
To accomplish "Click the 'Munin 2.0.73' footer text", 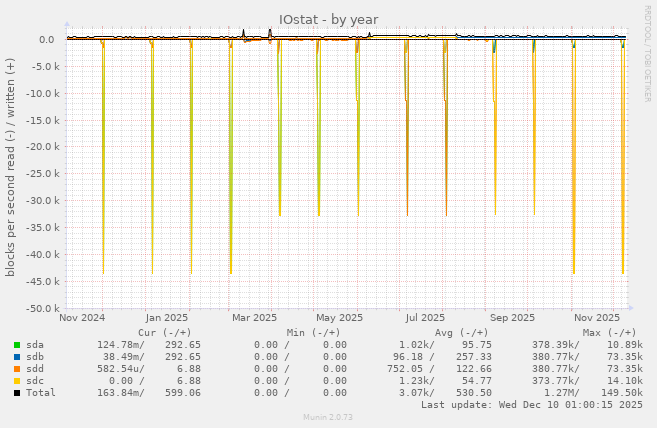I will [328, 416].
